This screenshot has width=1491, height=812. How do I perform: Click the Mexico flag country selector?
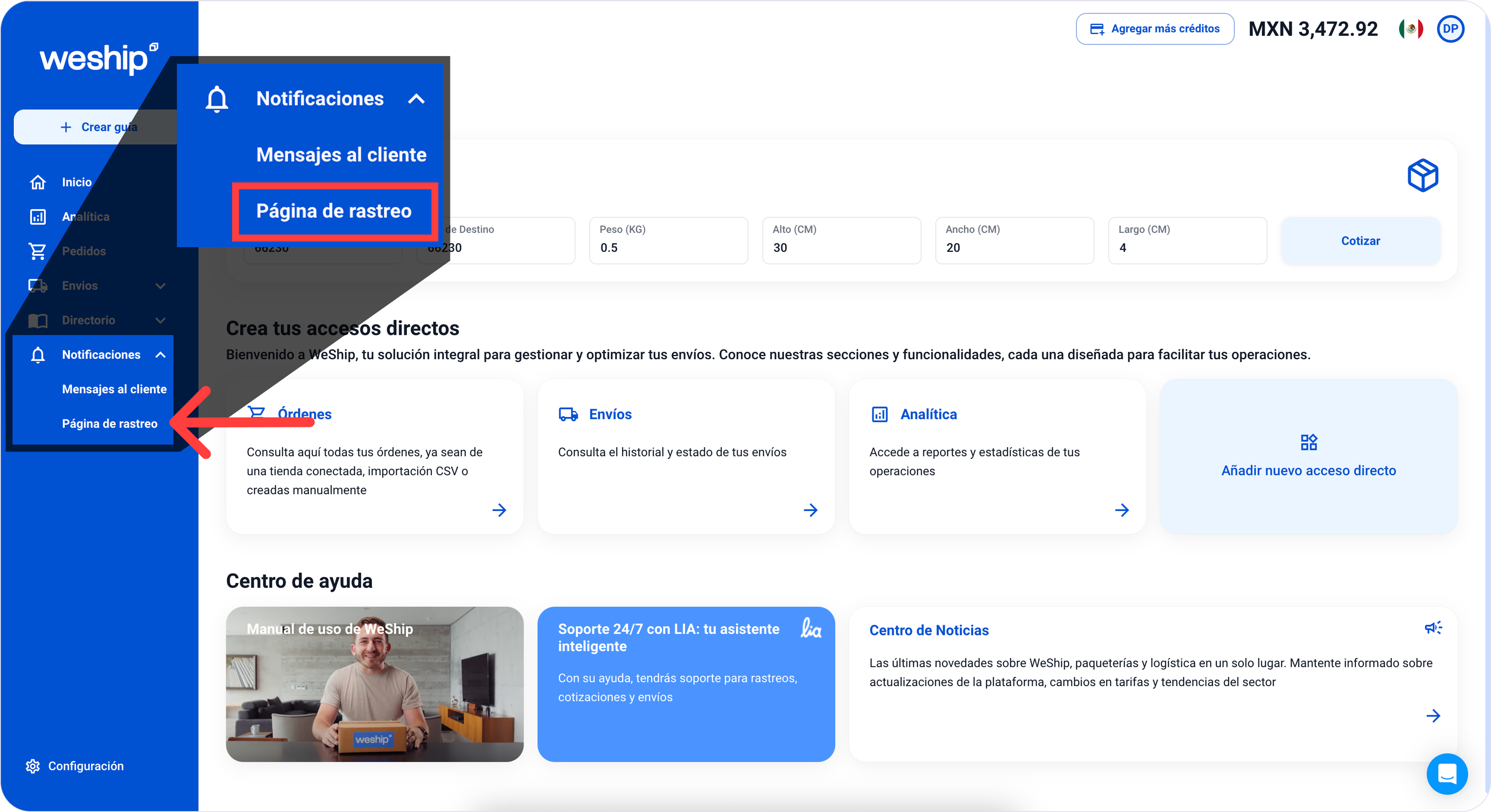coord(1411,29)
